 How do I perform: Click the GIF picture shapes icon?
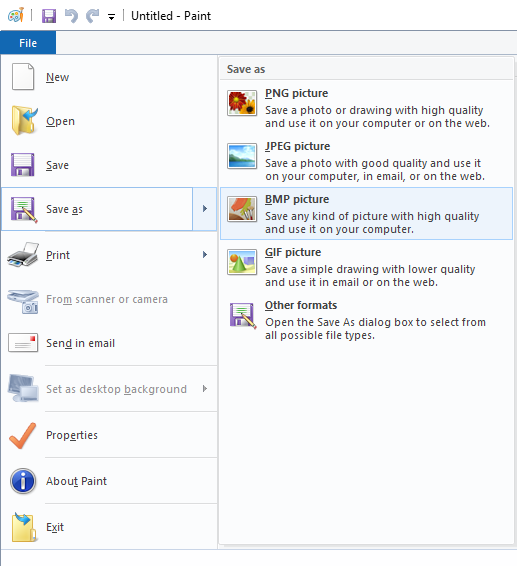(x=242, y=262)
